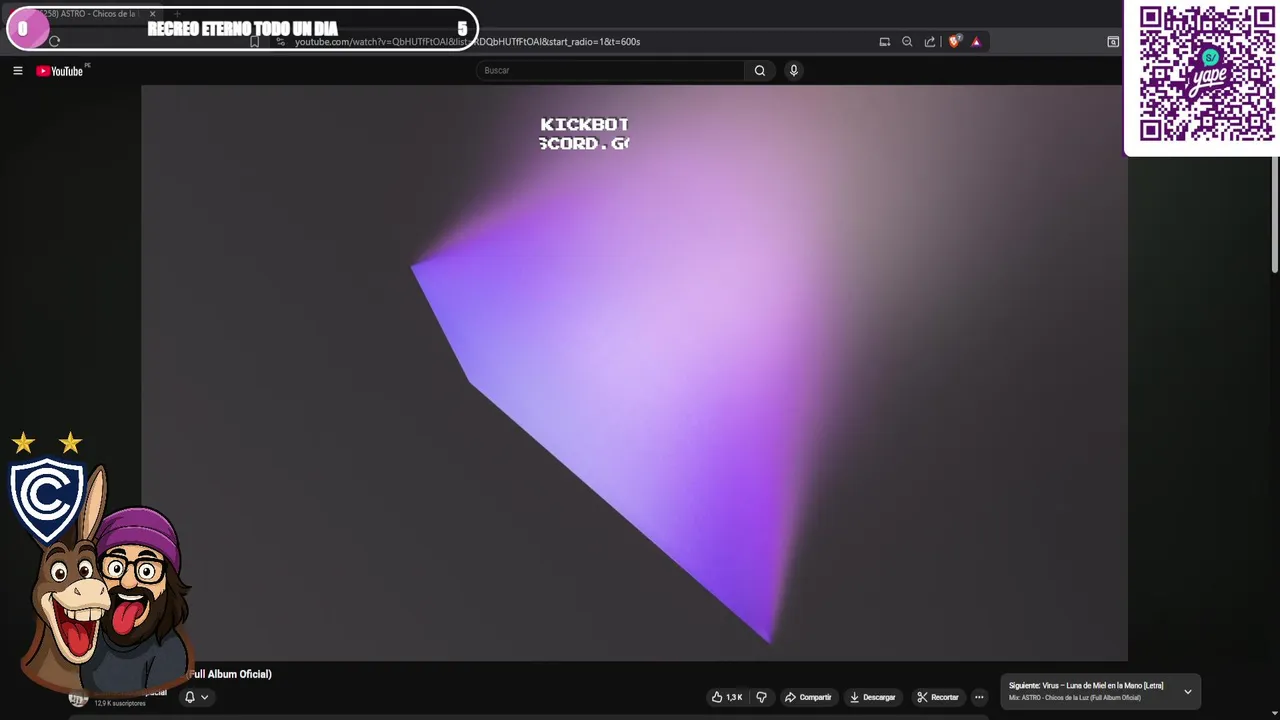Click the Full Album Oficial video title

[x=230, y=674]
